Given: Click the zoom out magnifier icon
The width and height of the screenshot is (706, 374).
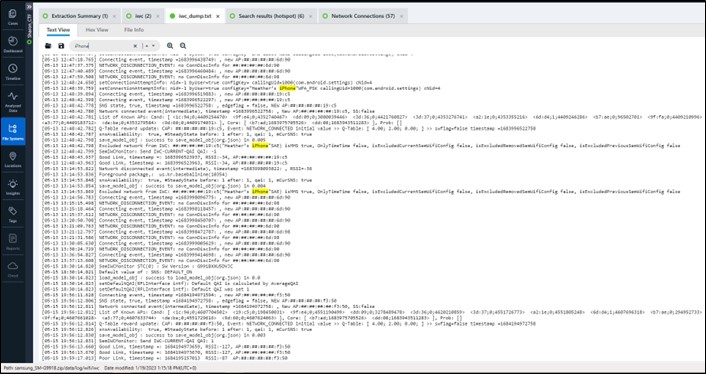Looking at the screenshot, I should tap(183, 45).
